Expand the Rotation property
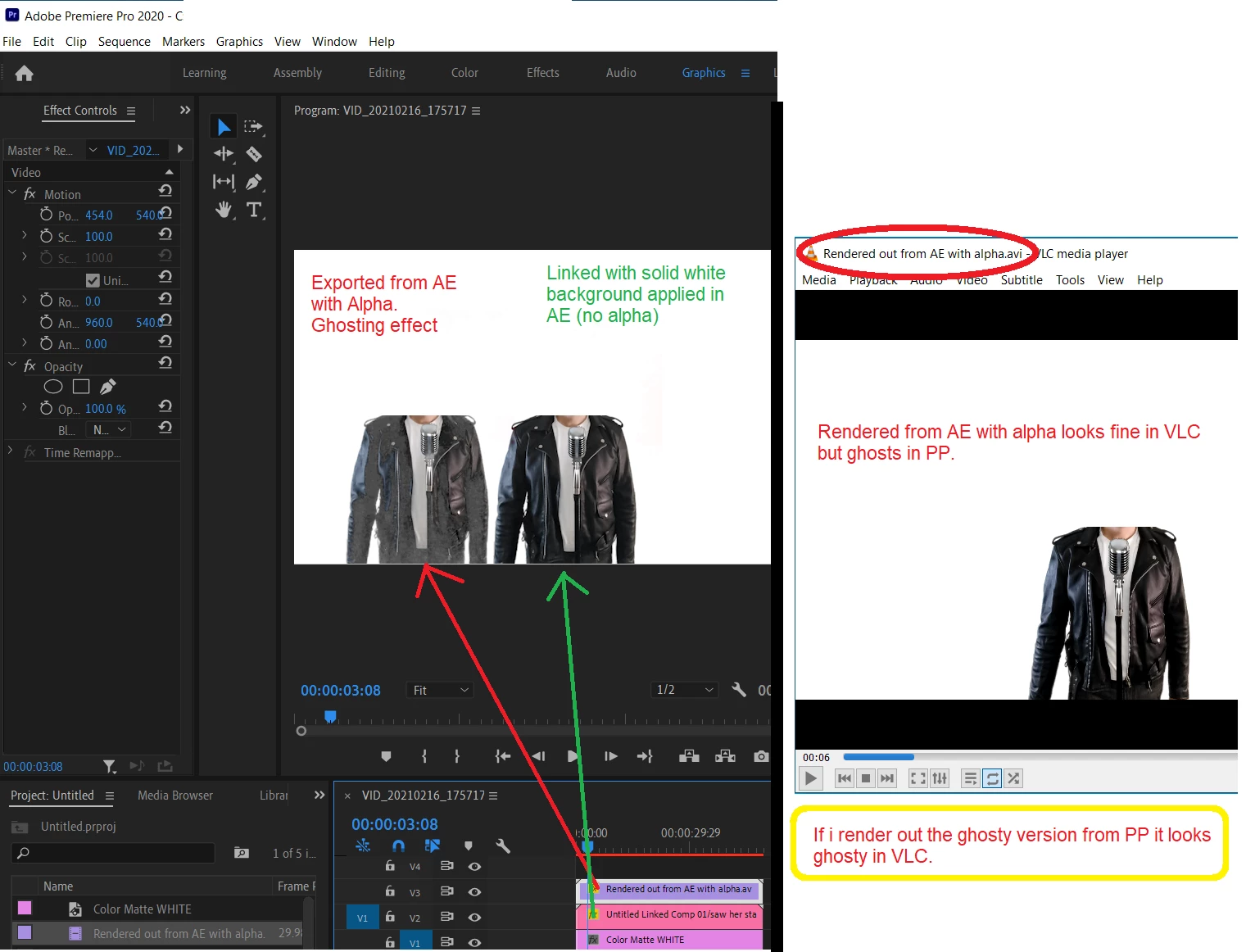The width and height of the screenshot is (1246, 952). [x=25, y=300]
